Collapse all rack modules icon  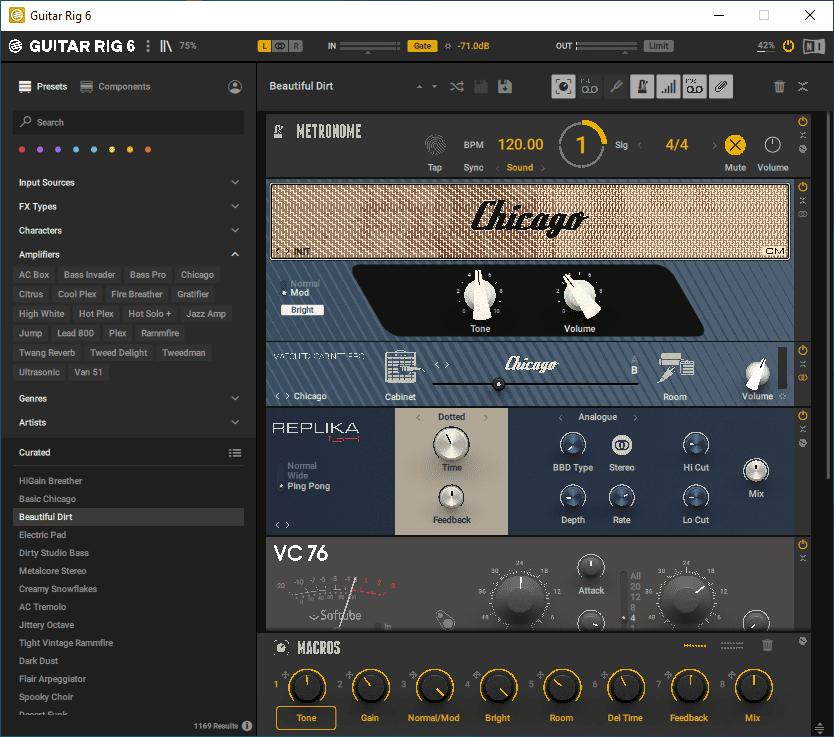tap(803, 87)
